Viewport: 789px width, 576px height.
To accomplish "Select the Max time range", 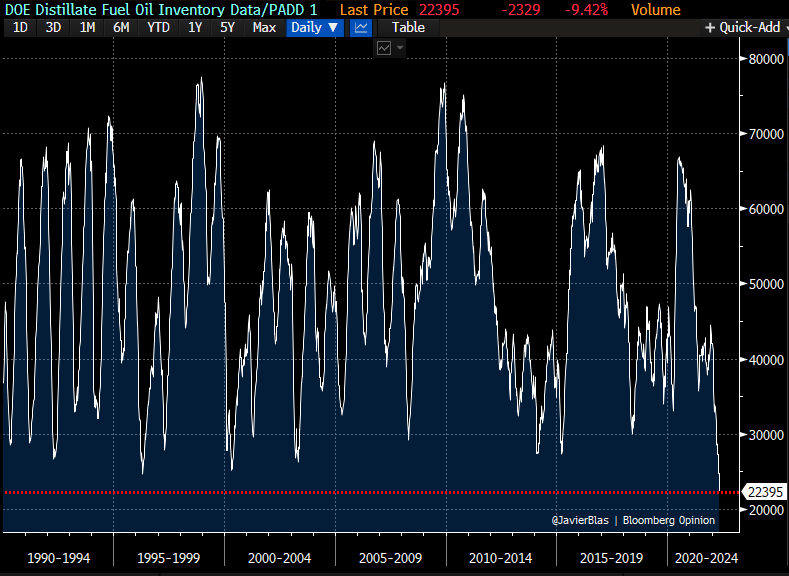I will click(x=264, y=27).
